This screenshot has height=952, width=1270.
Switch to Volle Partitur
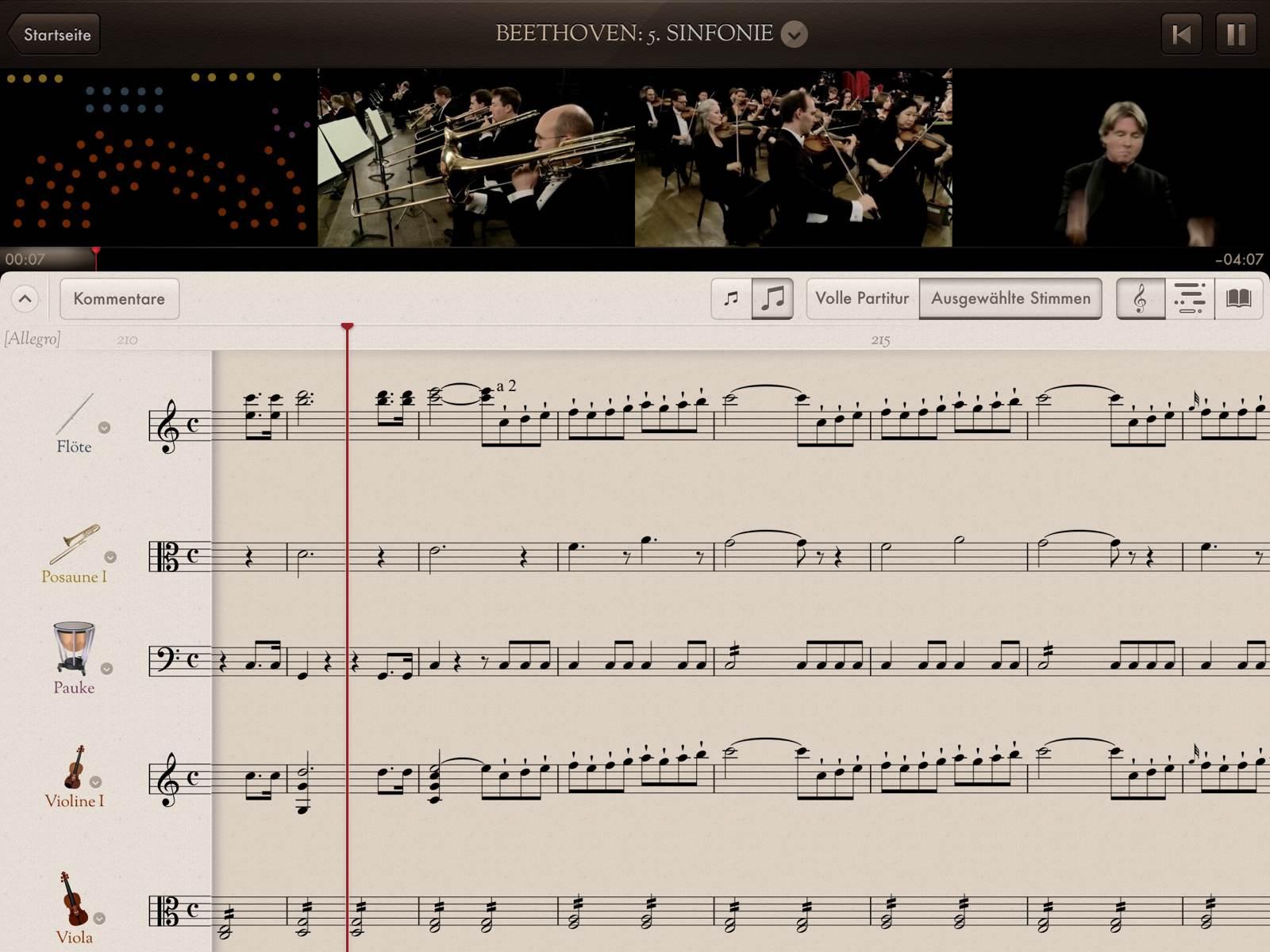(863, 298)
